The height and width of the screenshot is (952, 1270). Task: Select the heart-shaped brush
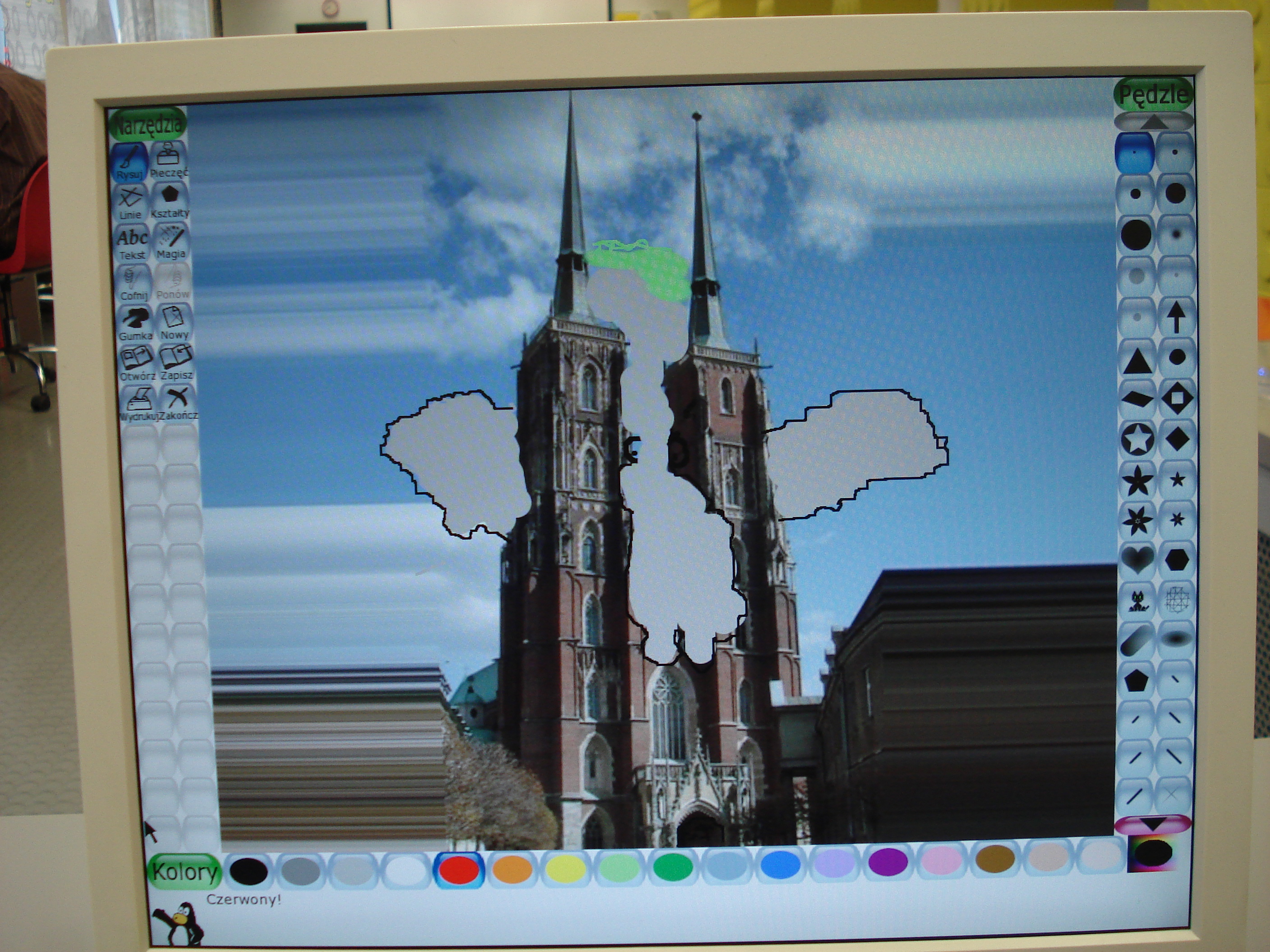[x=1137, y=559]
